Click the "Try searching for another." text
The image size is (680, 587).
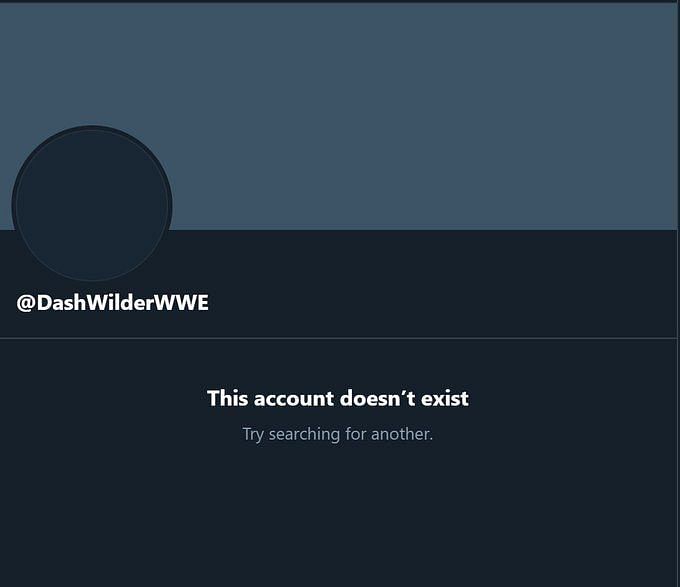click(x=338, y=434)
